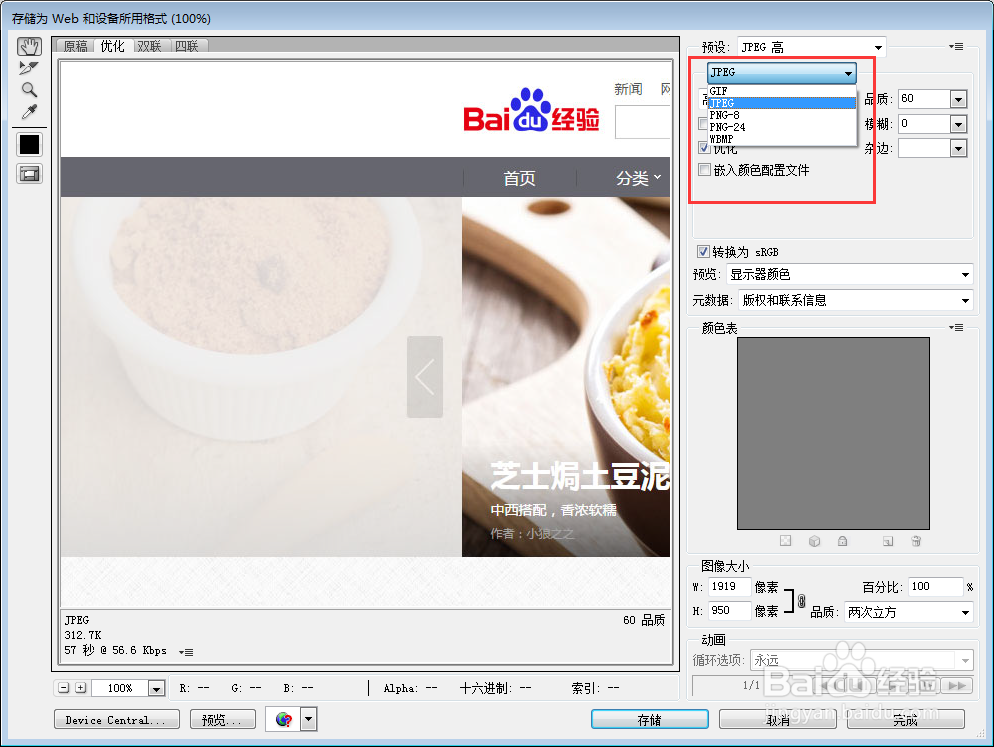Click the H height field 950
Screen dimensions: 994x747
point(729,611)
